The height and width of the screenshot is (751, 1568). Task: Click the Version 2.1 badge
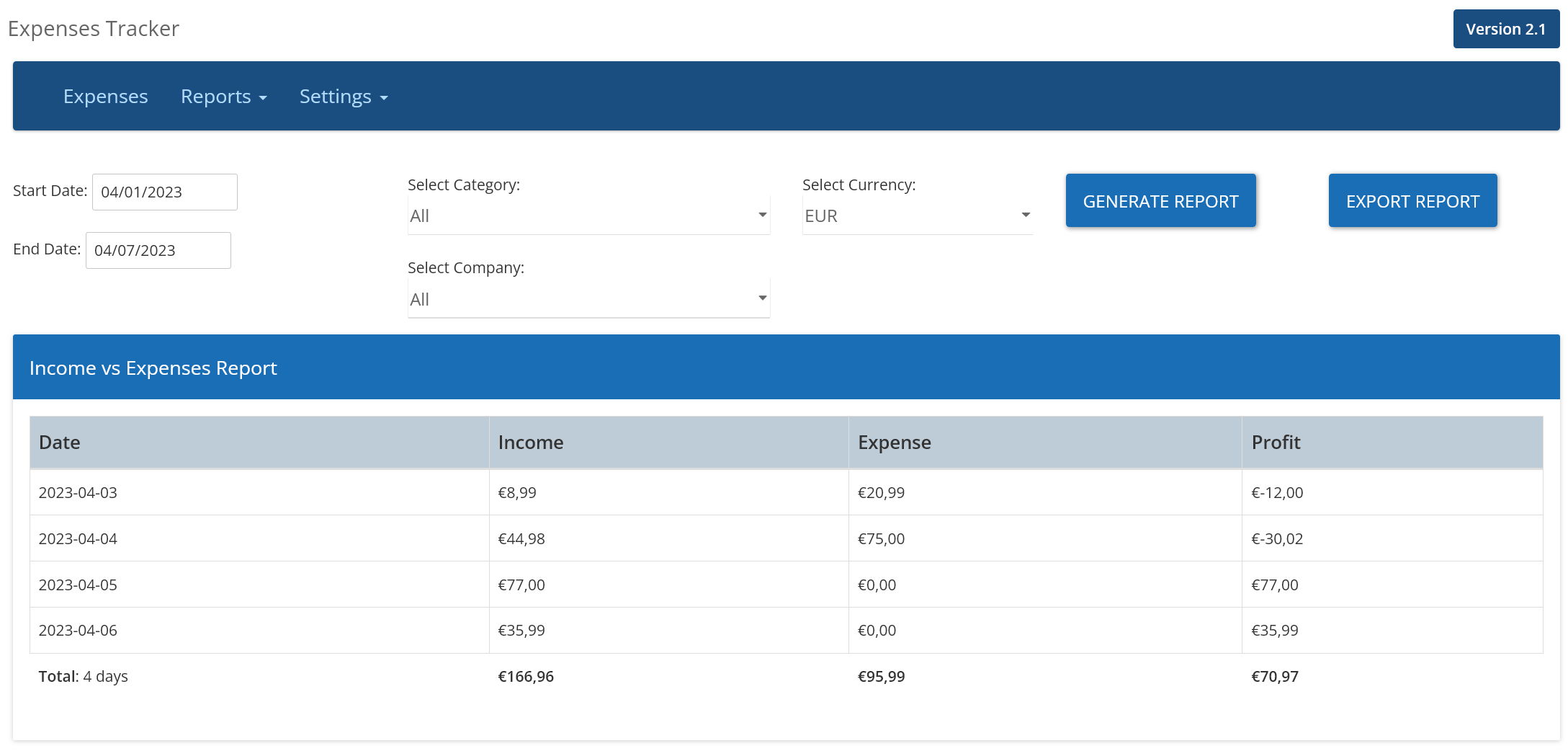pyautogui.click(x=1505, y=30)
